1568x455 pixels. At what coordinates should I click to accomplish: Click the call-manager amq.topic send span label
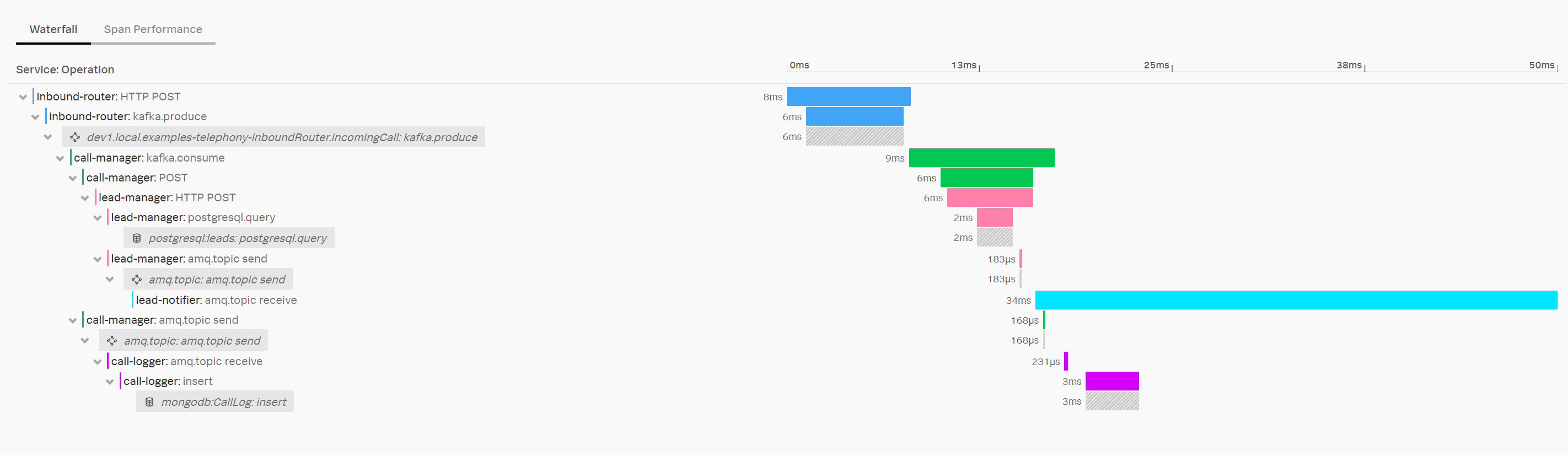162,319
